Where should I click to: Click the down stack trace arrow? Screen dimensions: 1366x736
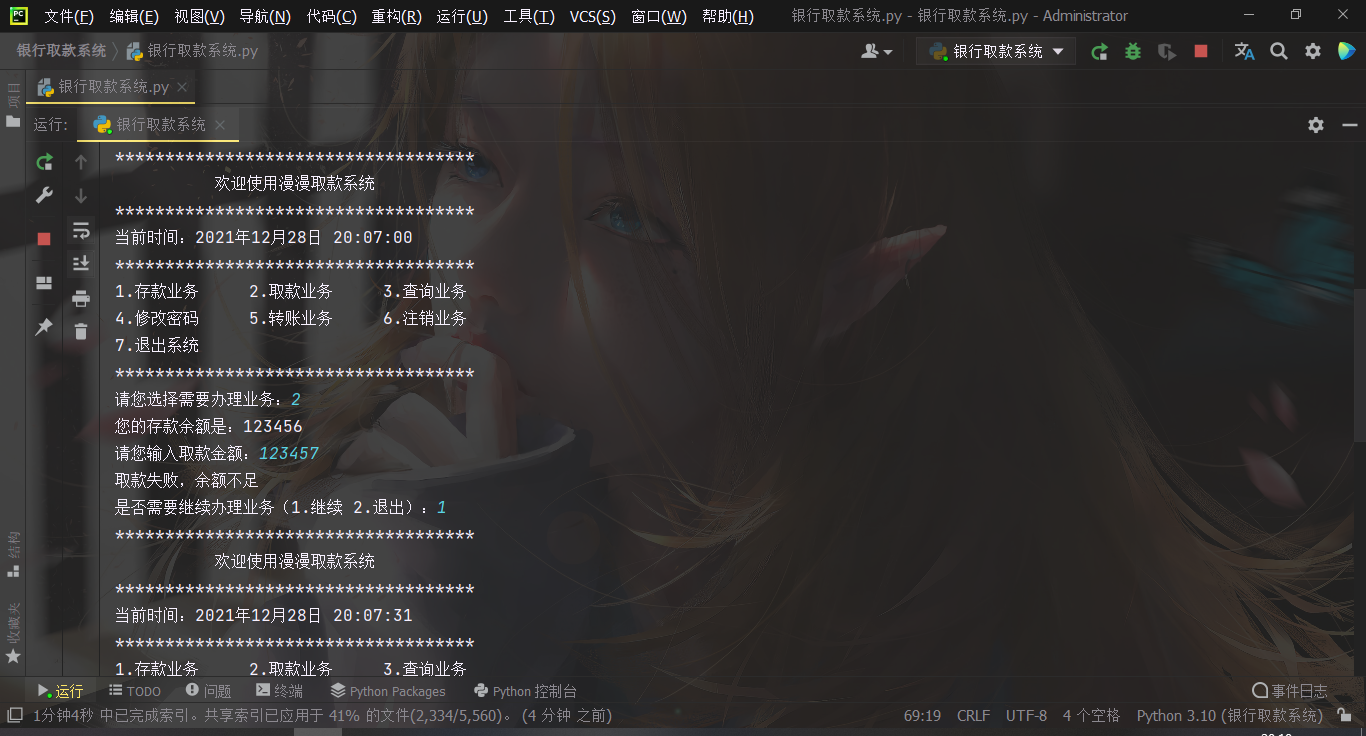point(81,196)
